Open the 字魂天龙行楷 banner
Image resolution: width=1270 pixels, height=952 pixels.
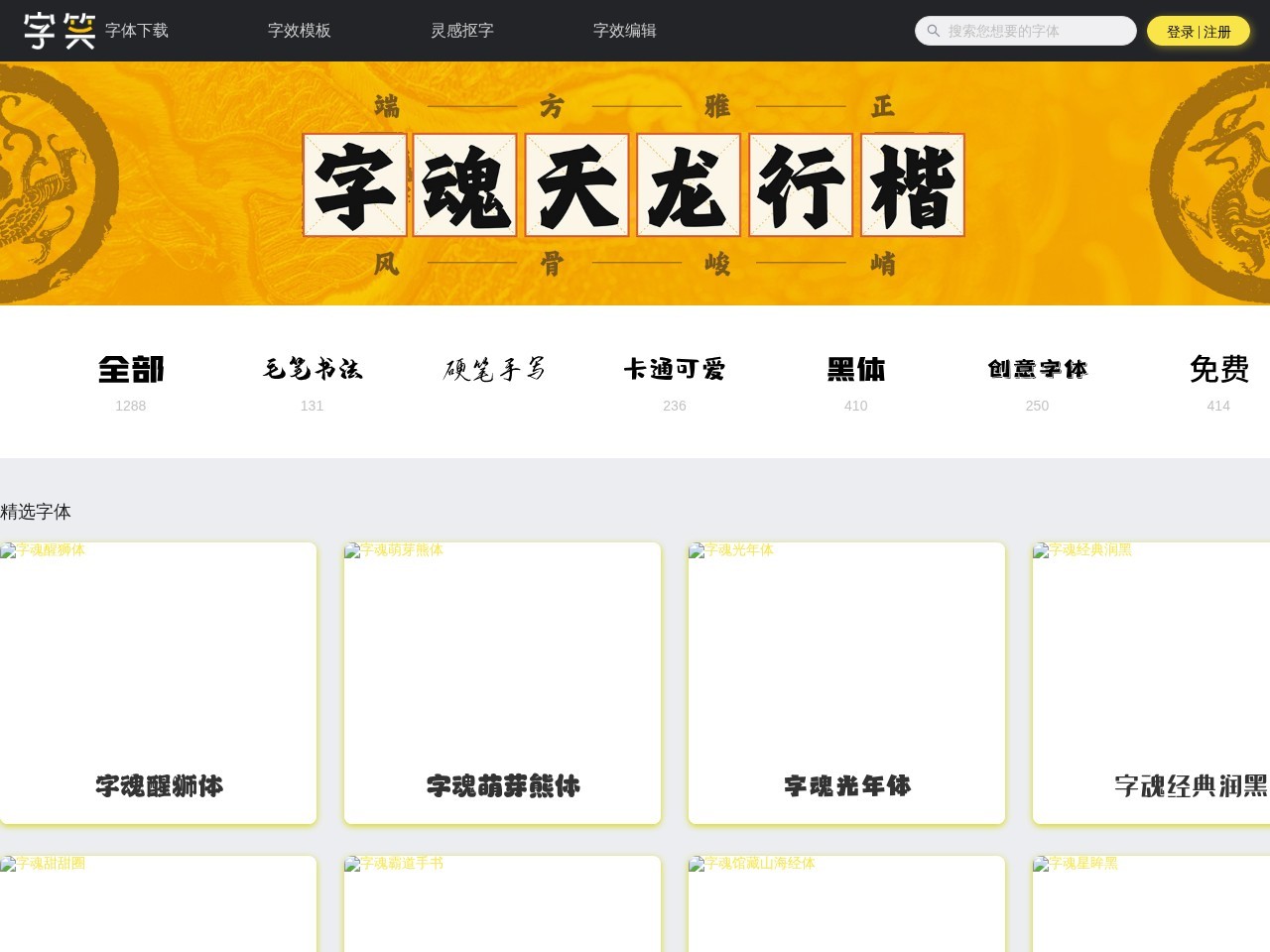click(635, 183)
